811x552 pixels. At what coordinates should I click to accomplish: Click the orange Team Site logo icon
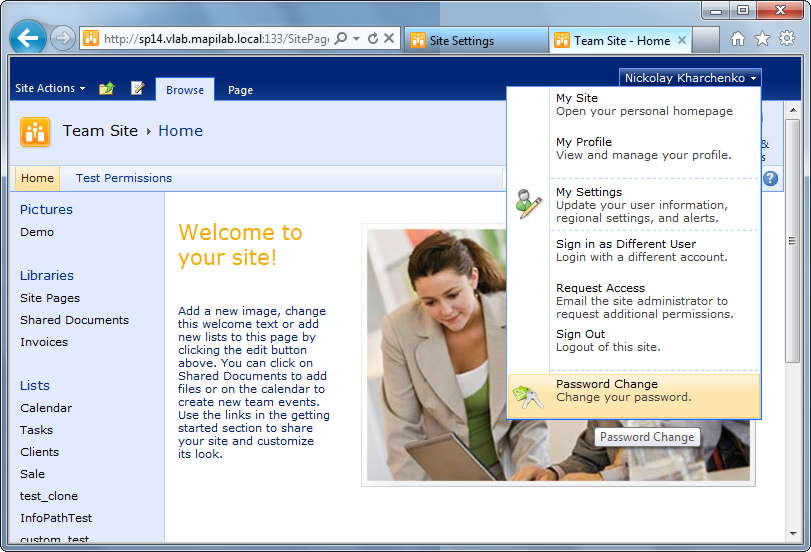point(35,132)
